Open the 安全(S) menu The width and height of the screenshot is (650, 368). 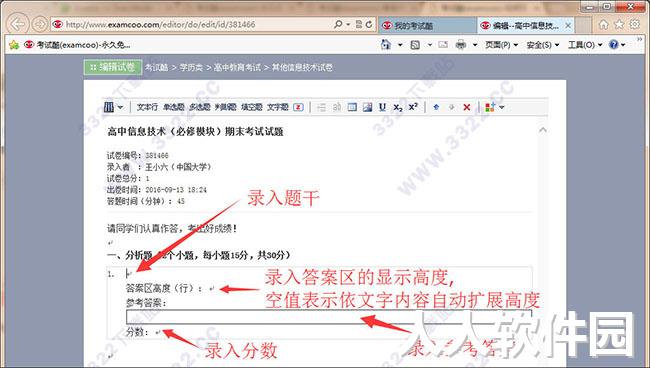point(543,45)
